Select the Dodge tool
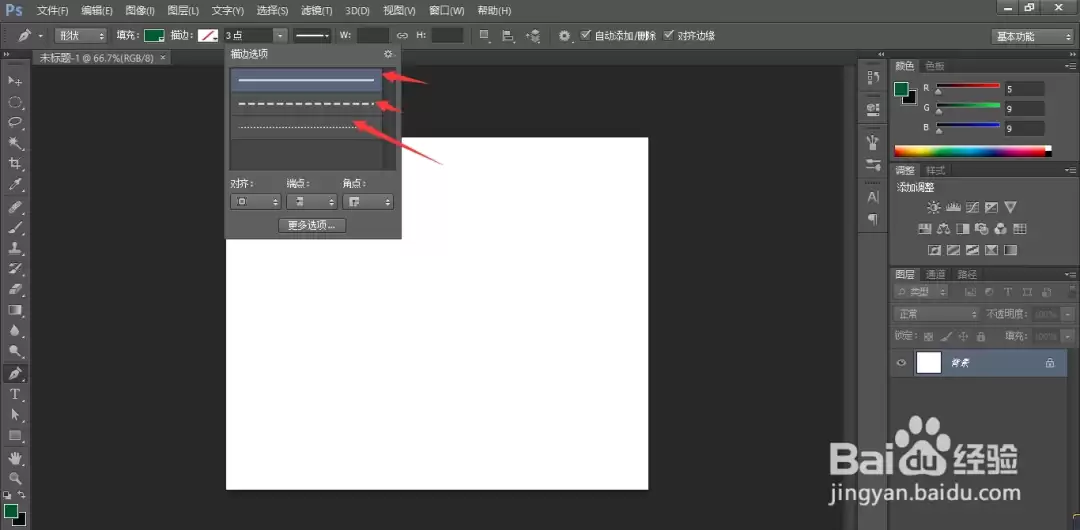Screen dimensions: 1080x530 (x=14, y=351)
